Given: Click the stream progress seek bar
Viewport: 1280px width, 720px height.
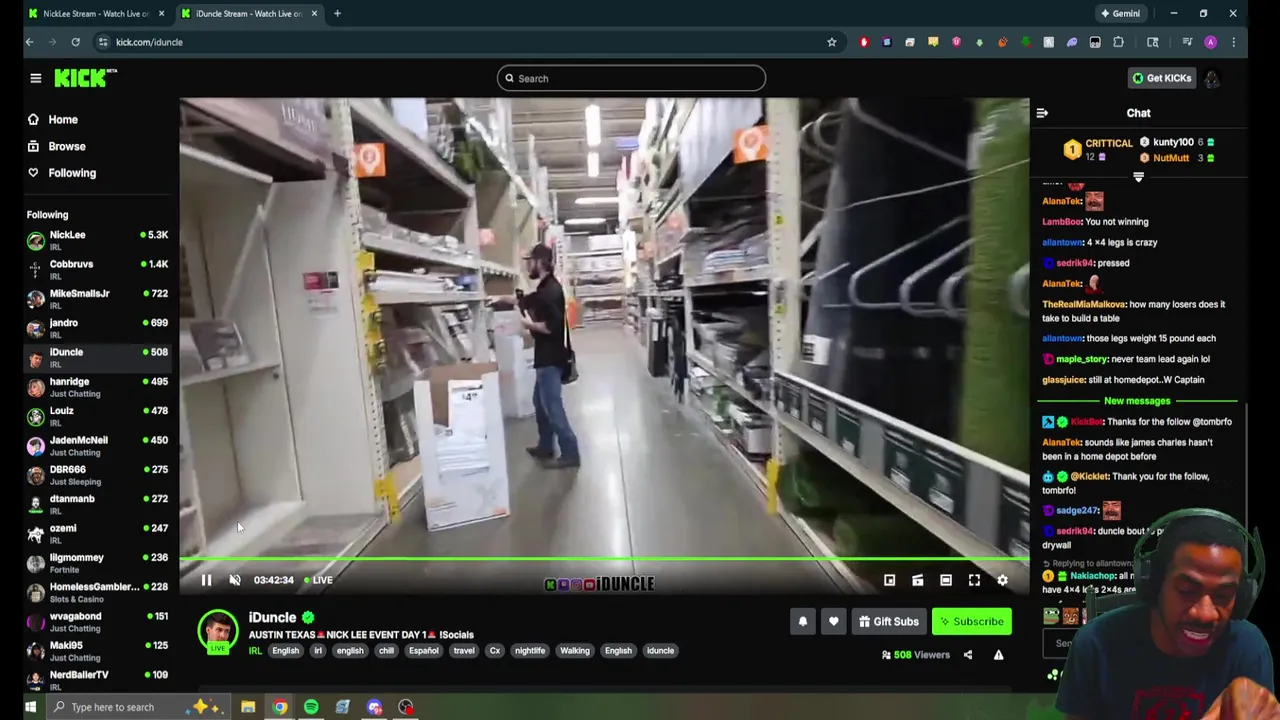Looking at the screenshot, I should click(604, 561).
